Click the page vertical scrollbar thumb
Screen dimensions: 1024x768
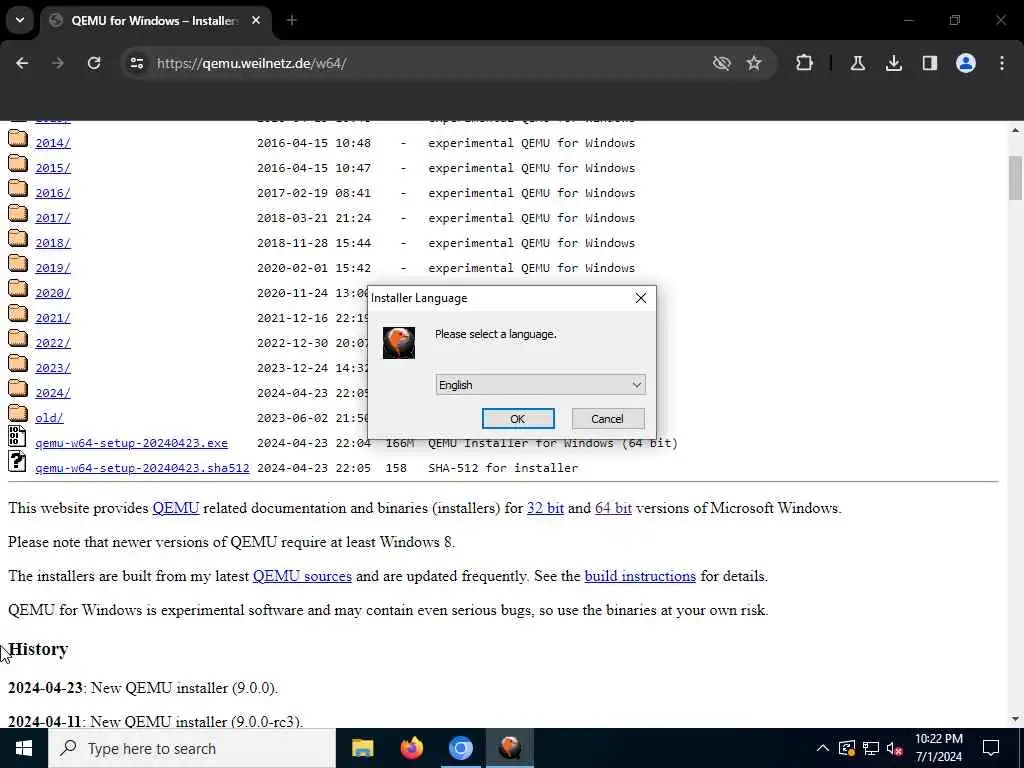point(1015,178)
